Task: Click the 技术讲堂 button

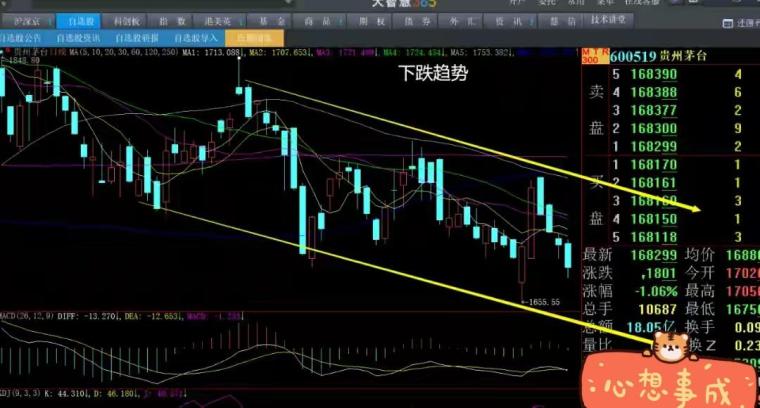Action: click(x=609, y=20)
